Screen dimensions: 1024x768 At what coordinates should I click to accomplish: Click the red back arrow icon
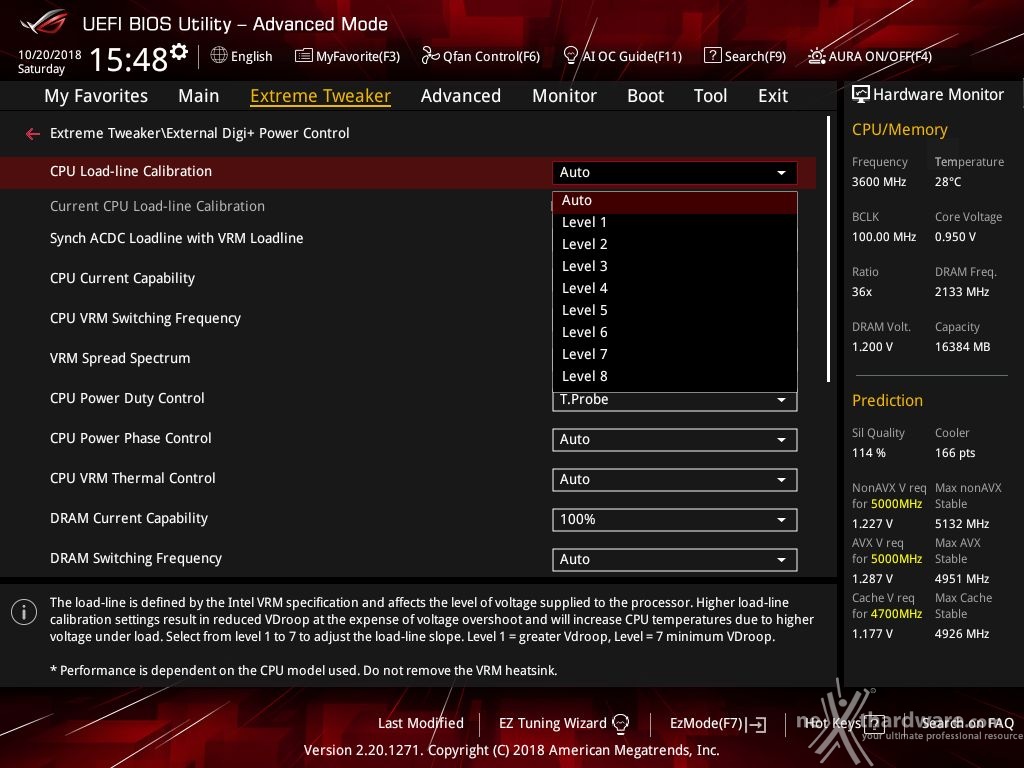click(x=33, y=134)
